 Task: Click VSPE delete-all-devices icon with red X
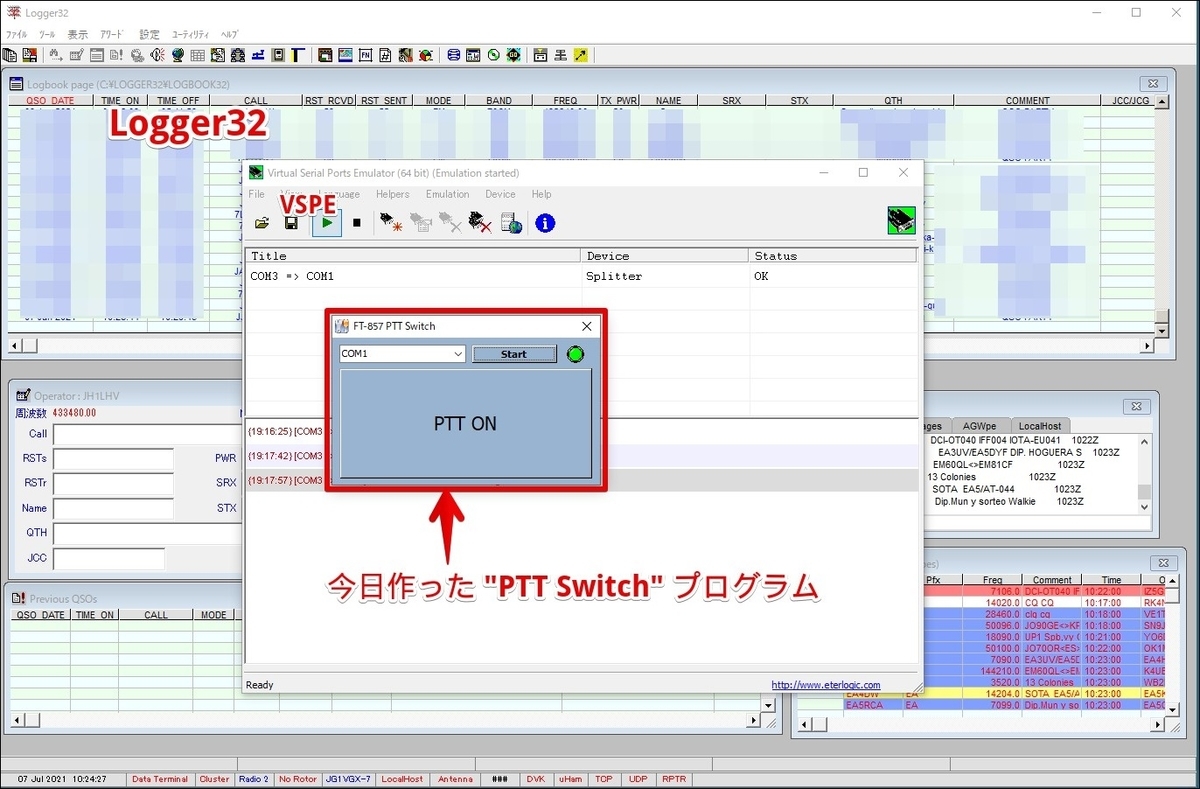(x=480, y=222)
